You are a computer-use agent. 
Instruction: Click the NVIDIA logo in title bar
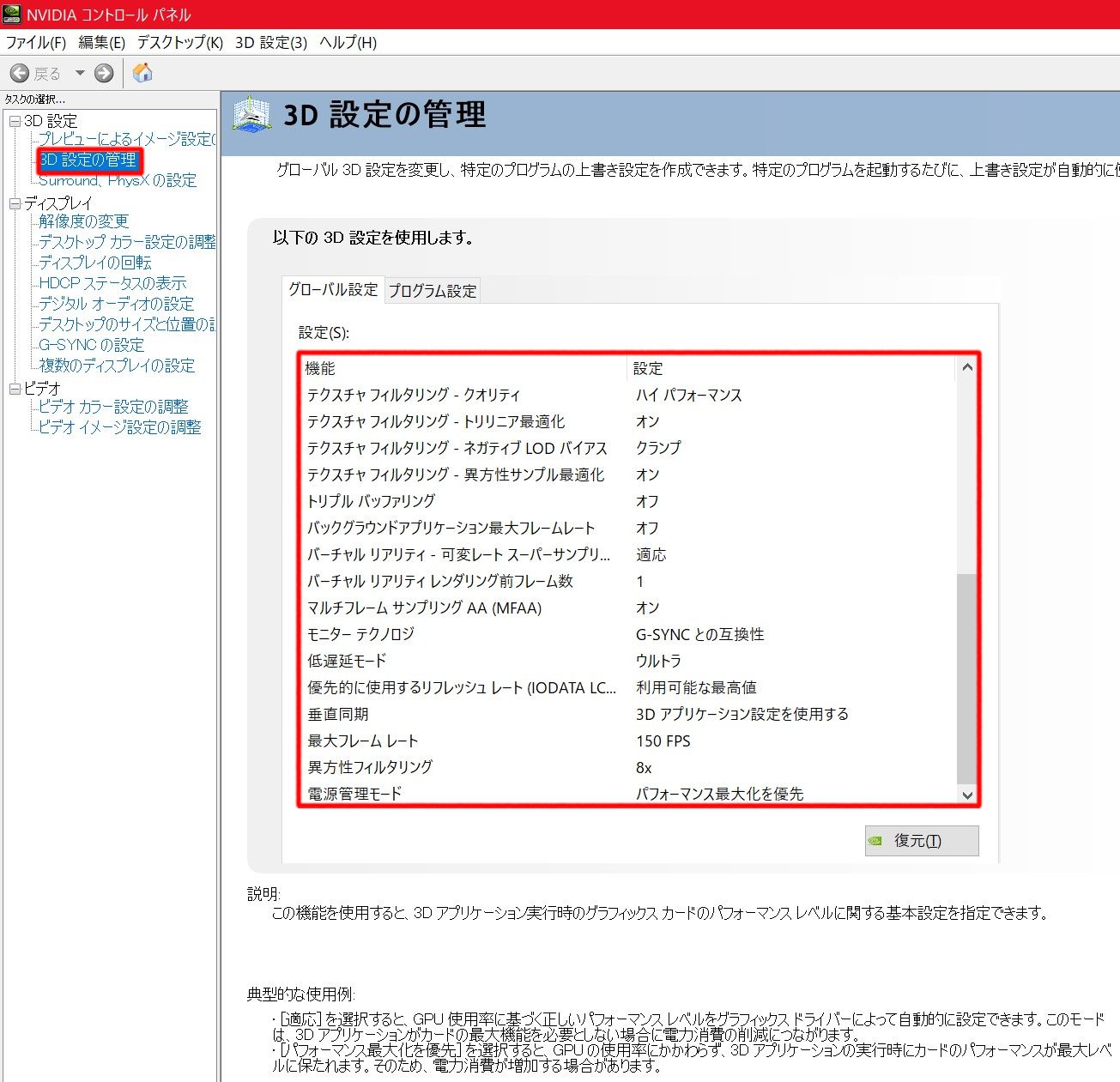click(x=12, y=15)
